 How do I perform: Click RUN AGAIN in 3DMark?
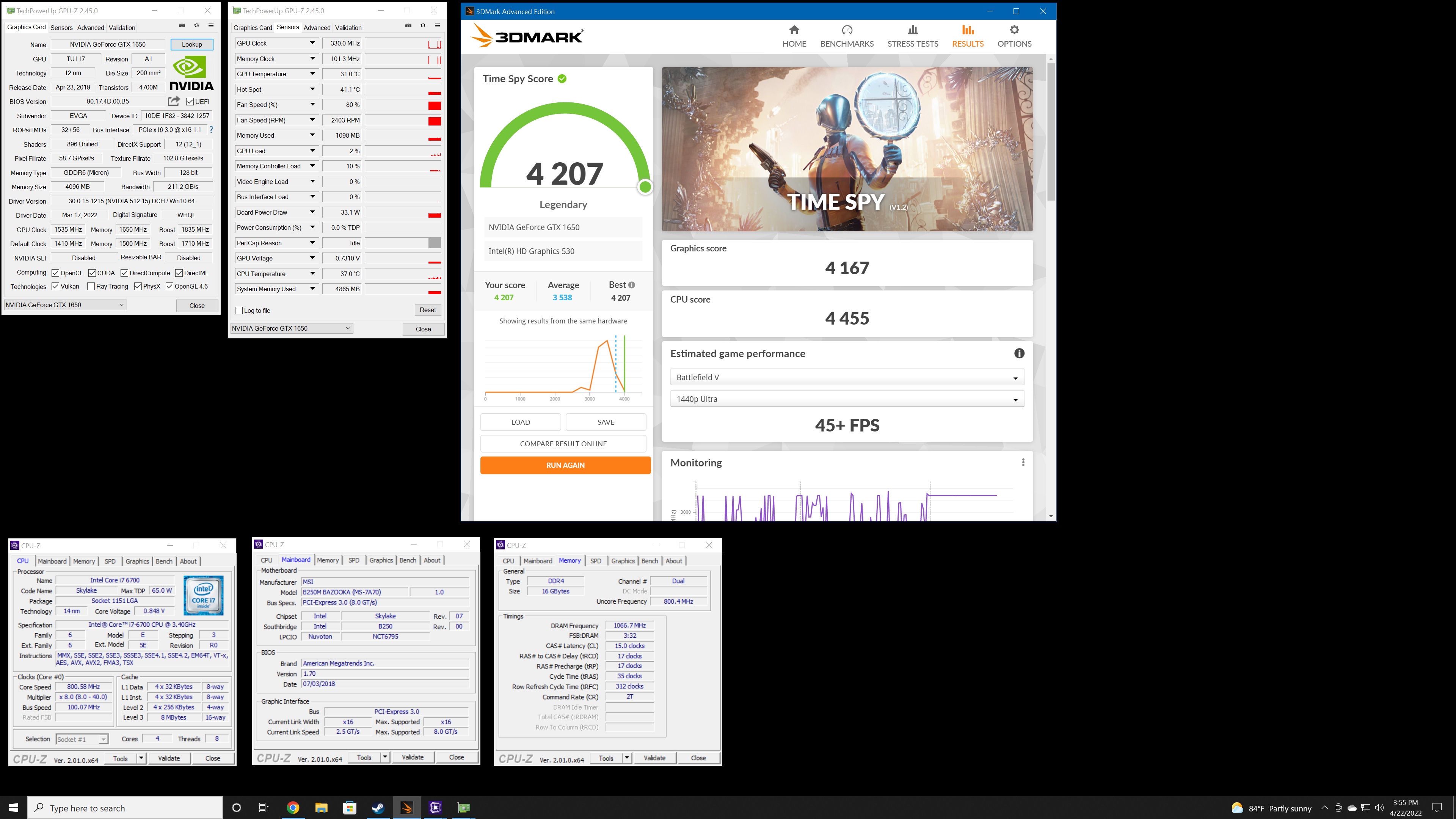[565, 465]
